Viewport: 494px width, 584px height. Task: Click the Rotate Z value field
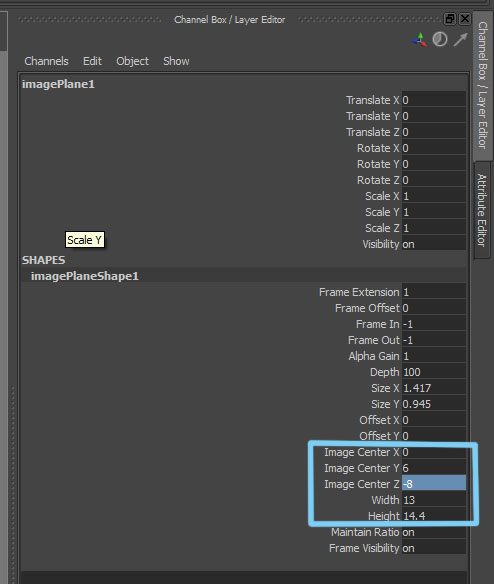point(434,180)
